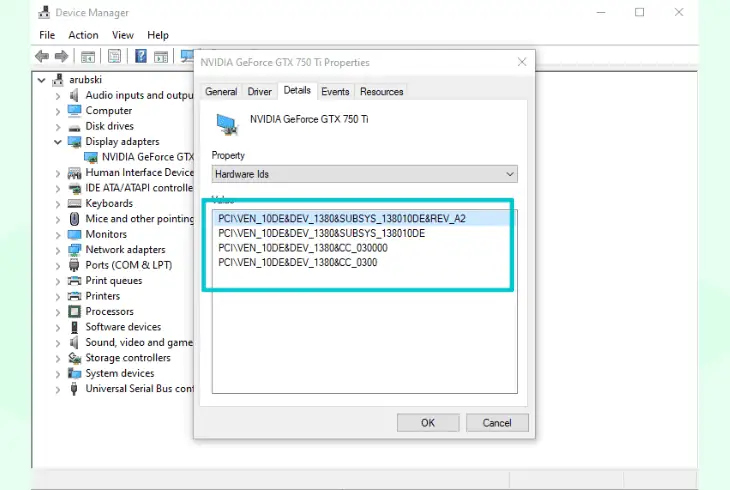
Task: Click the Network adapters icon
Action: (x=74, y=250)
